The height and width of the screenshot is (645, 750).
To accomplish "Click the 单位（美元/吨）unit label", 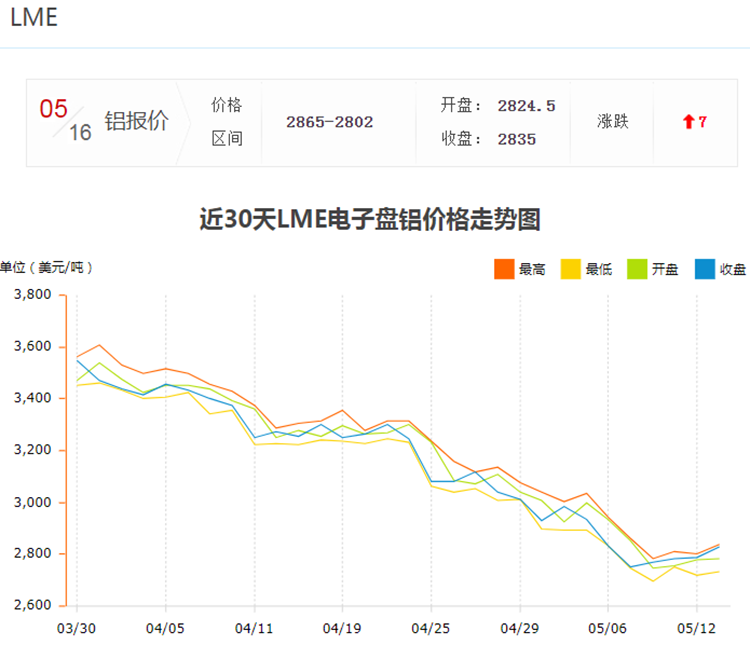I will coord(47,267).
